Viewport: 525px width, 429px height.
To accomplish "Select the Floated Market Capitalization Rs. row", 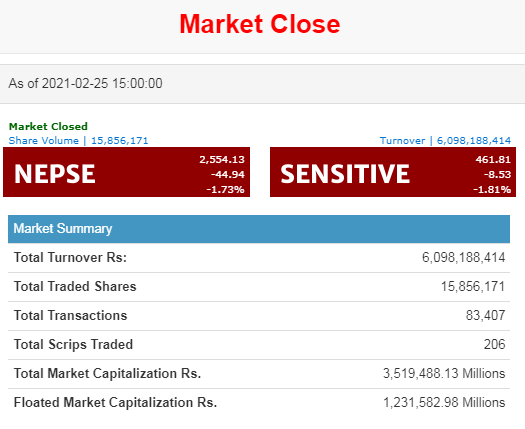I will point(259,403).
